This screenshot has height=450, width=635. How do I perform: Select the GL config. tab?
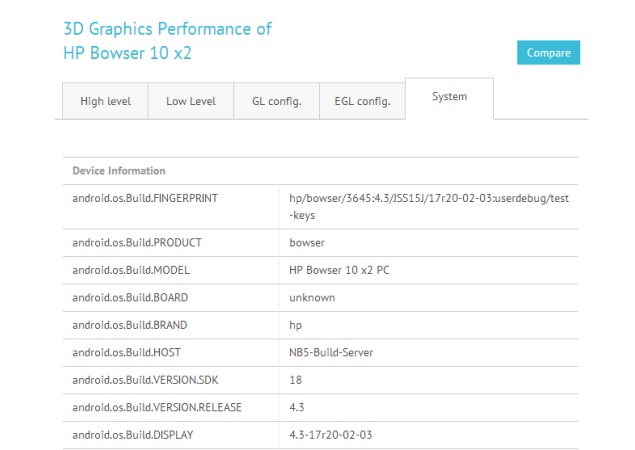(x=277, y=101)
